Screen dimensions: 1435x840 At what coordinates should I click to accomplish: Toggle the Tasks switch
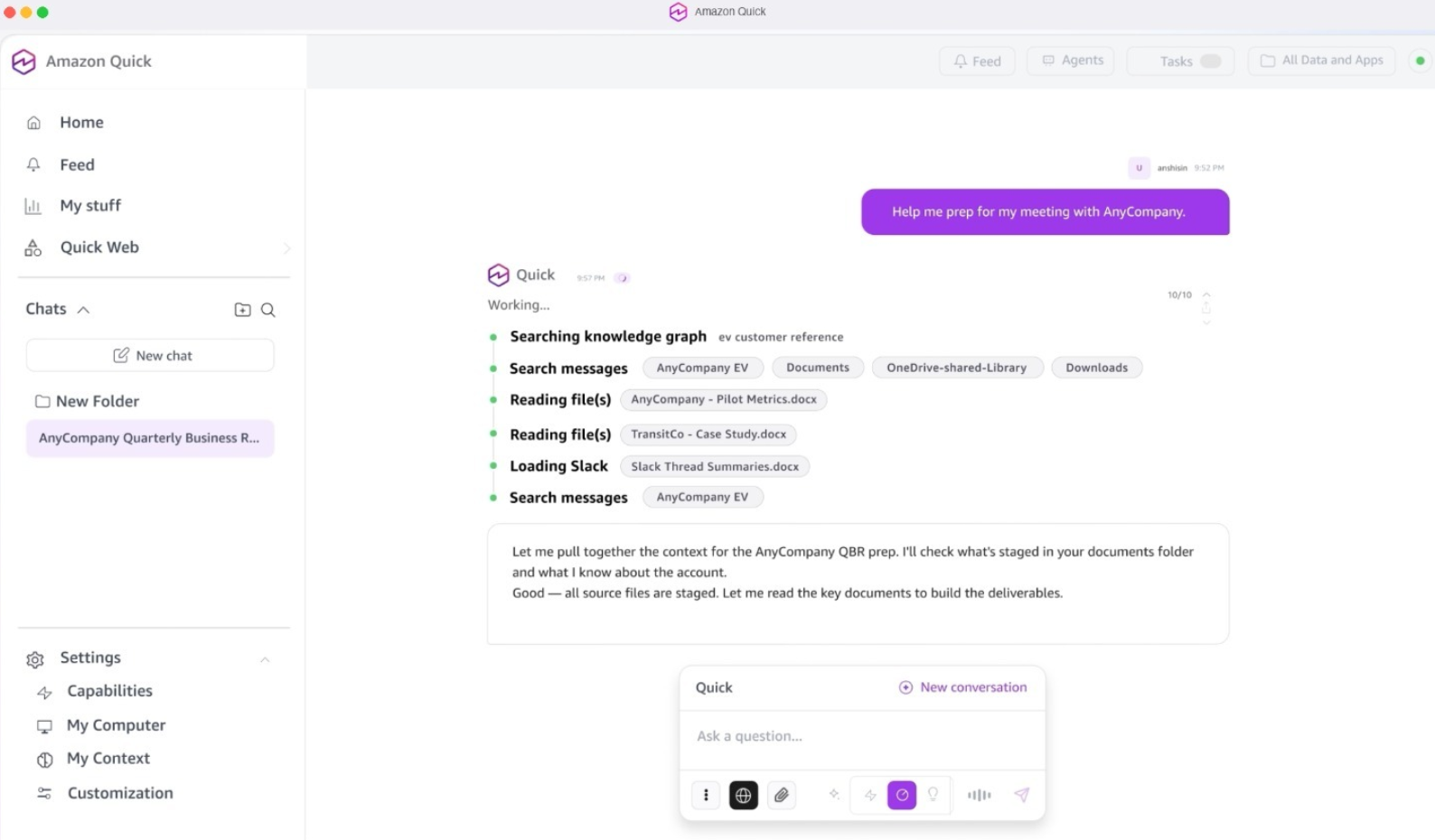tap(1210, 61)
